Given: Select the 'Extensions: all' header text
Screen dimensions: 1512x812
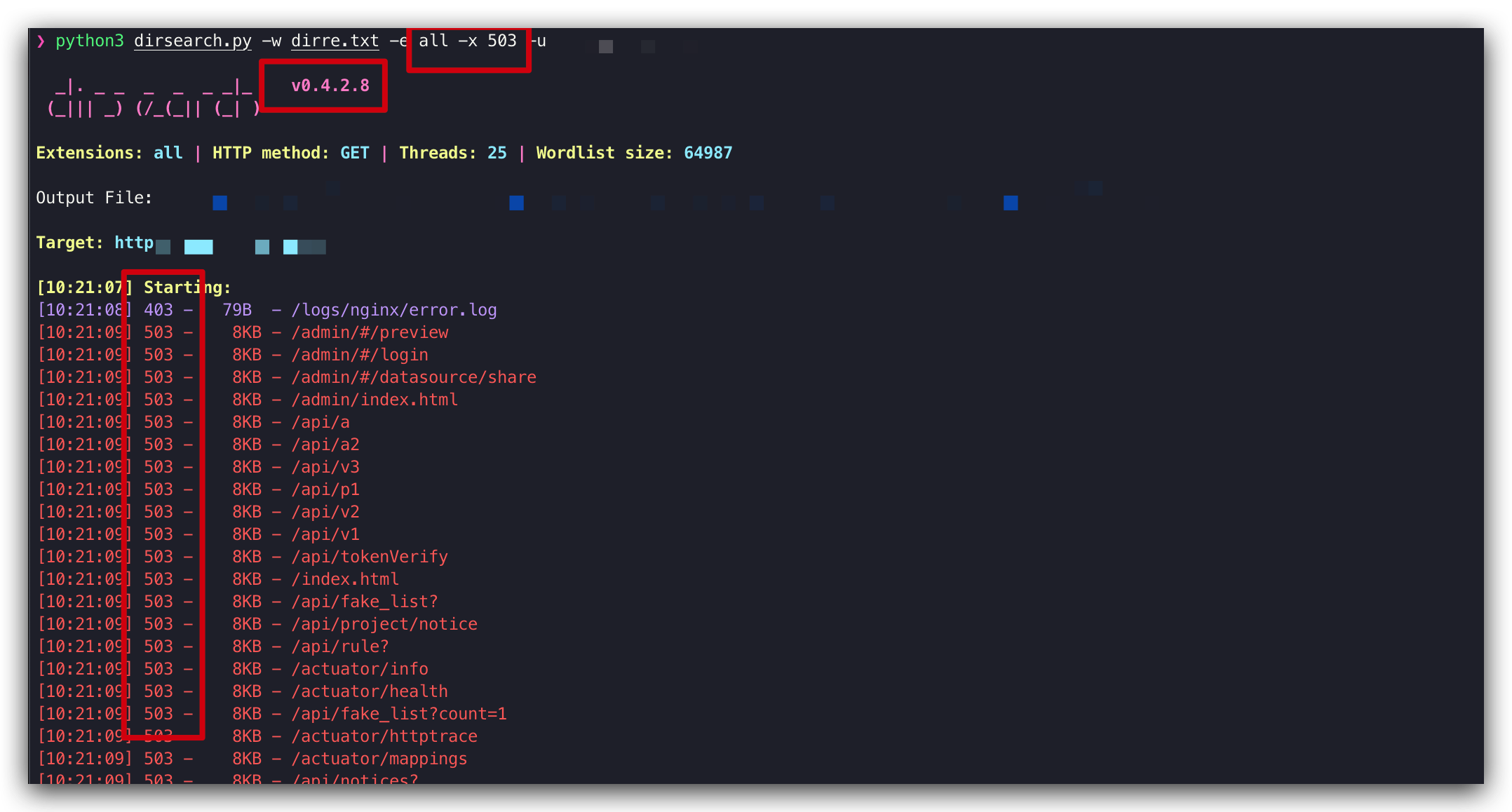Looking at the screenshot, I should tap(109, 152).
